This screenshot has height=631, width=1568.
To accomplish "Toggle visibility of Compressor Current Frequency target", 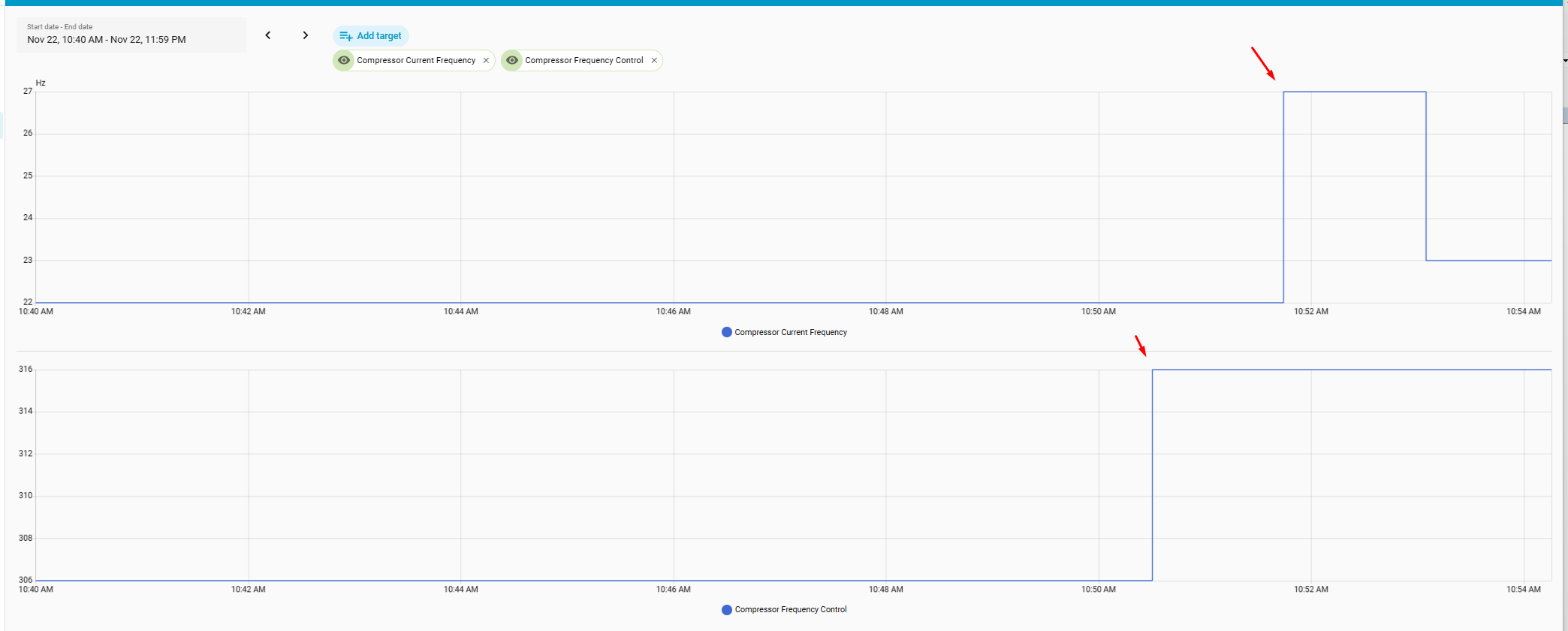I will 344,60.
